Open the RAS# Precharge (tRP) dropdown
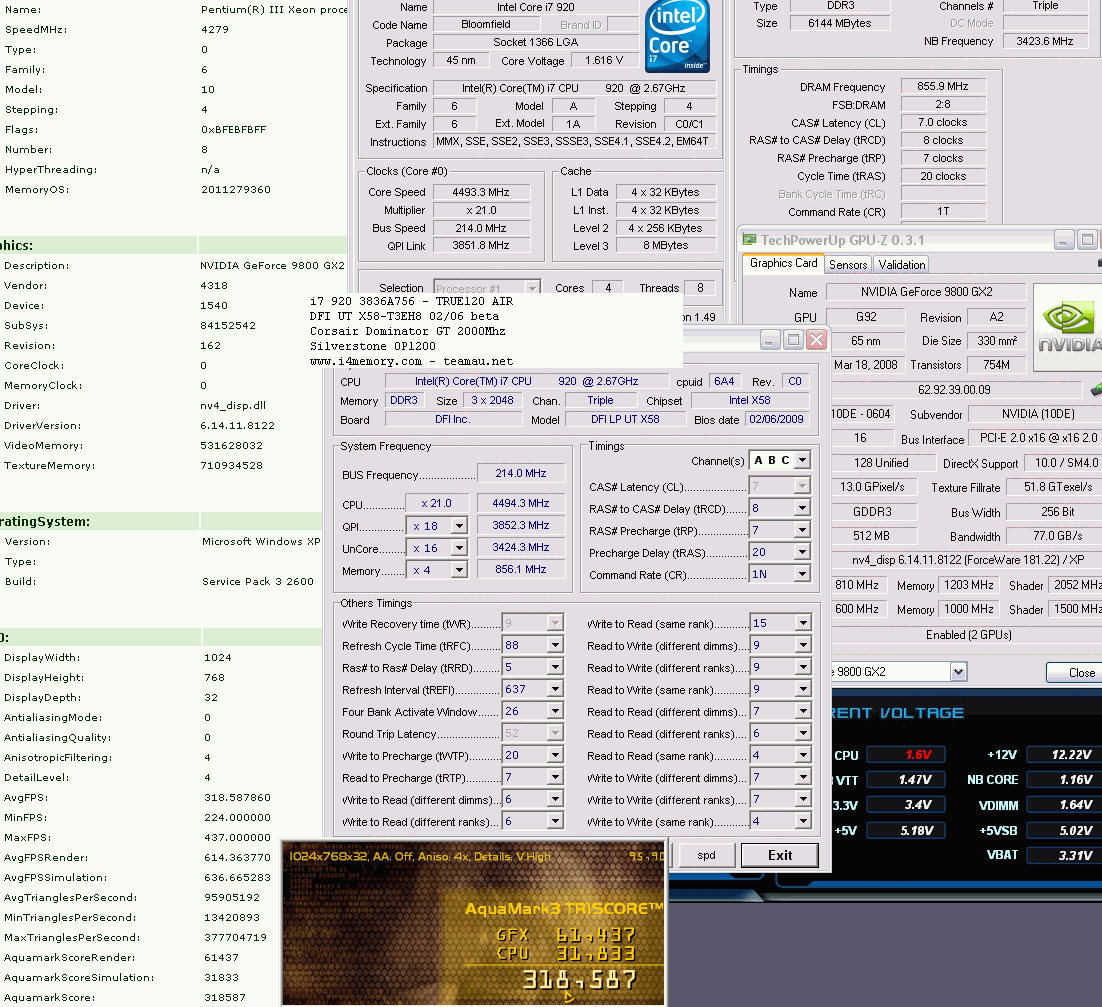Image resolution: width=1102 pixels, height=1007 pixels. (802, 531)
